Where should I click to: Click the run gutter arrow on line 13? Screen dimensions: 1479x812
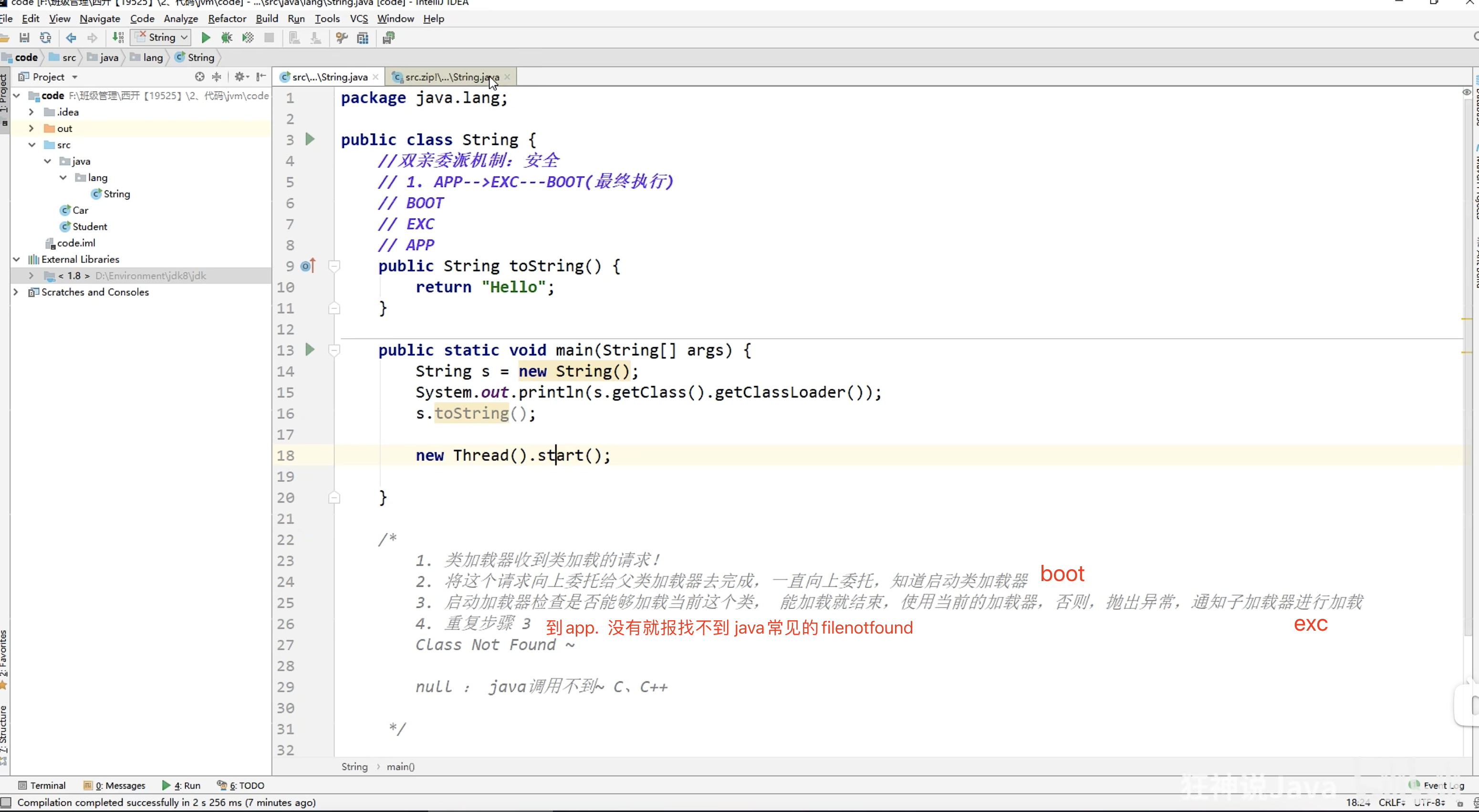coord(310,349)
